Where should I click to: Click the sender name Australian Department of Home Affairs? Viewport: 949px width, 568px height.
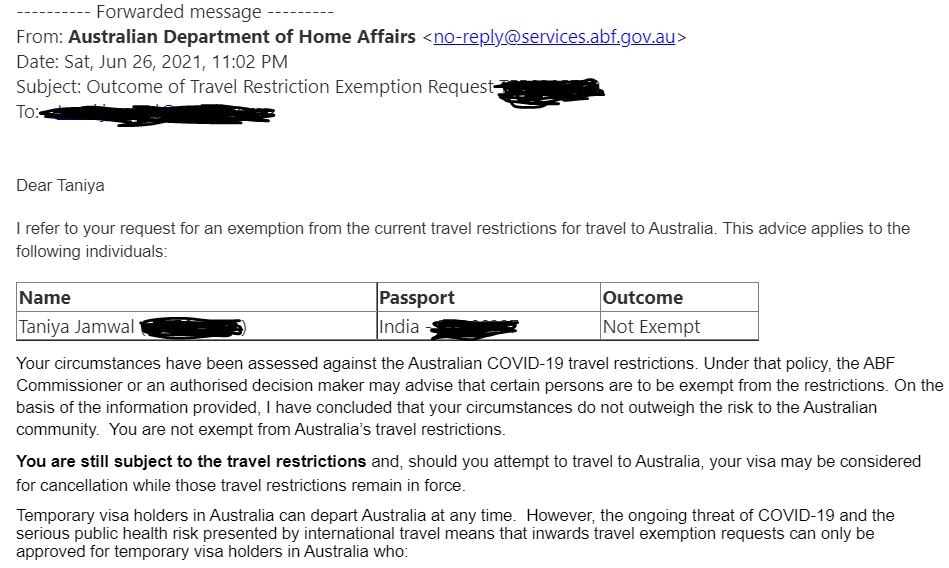tap(241, 38)
